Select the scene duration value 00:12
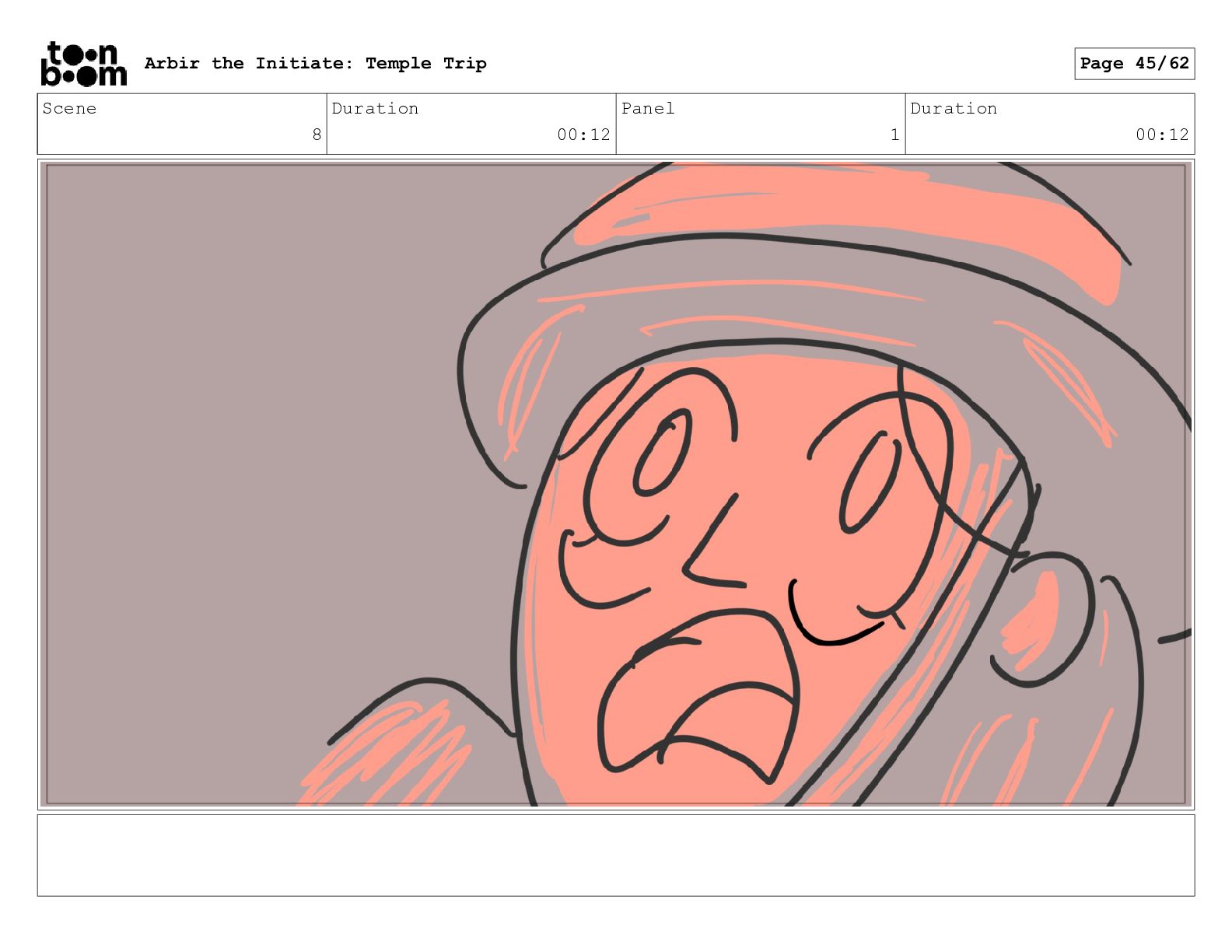 (x=583, y=135)
